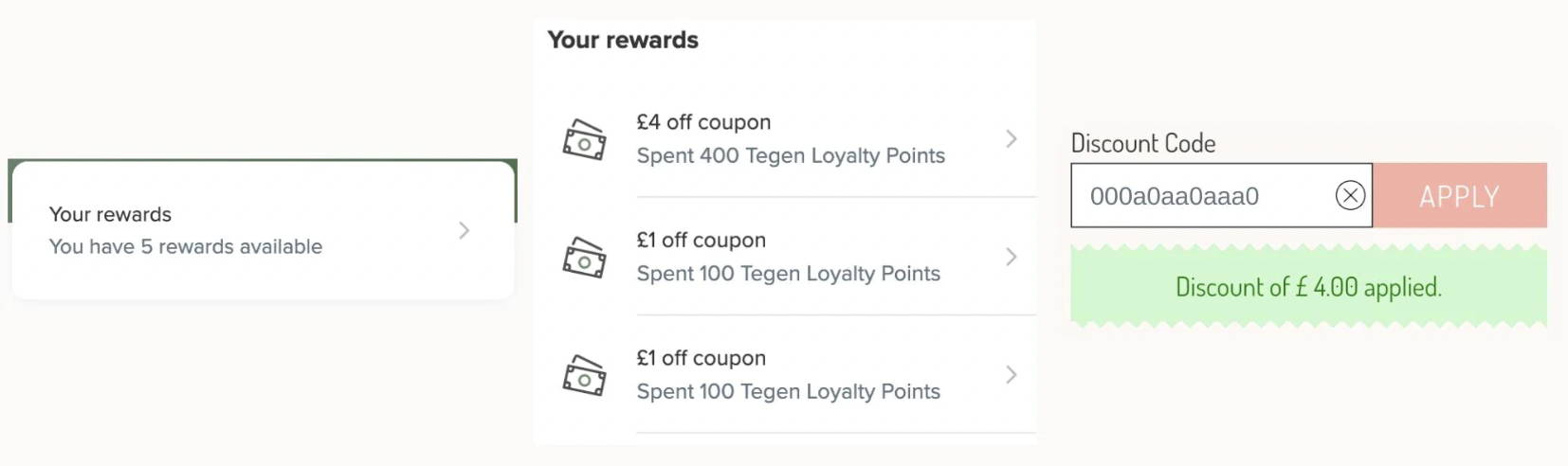
Task: Open the Your rewards card title
Action: coord(110,214)
